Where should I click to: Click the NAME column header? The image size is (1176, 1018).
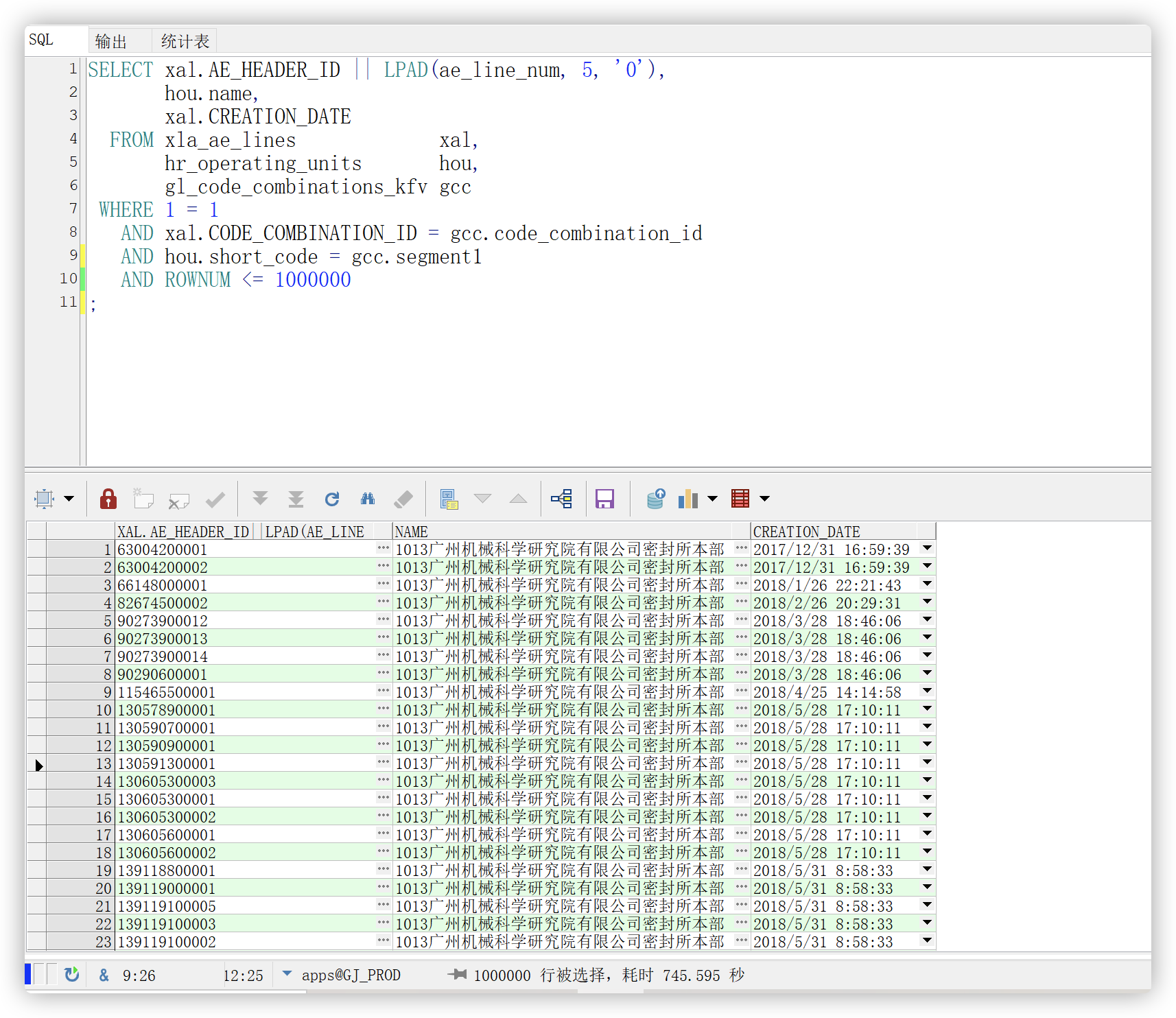tap(412, 532)
